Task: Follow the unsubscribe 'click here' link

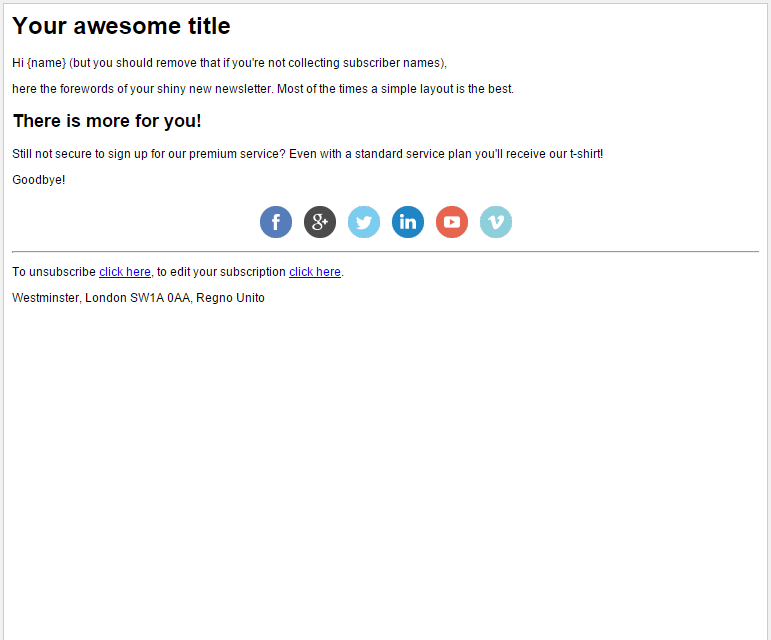Action: click(x=125, y=272)
